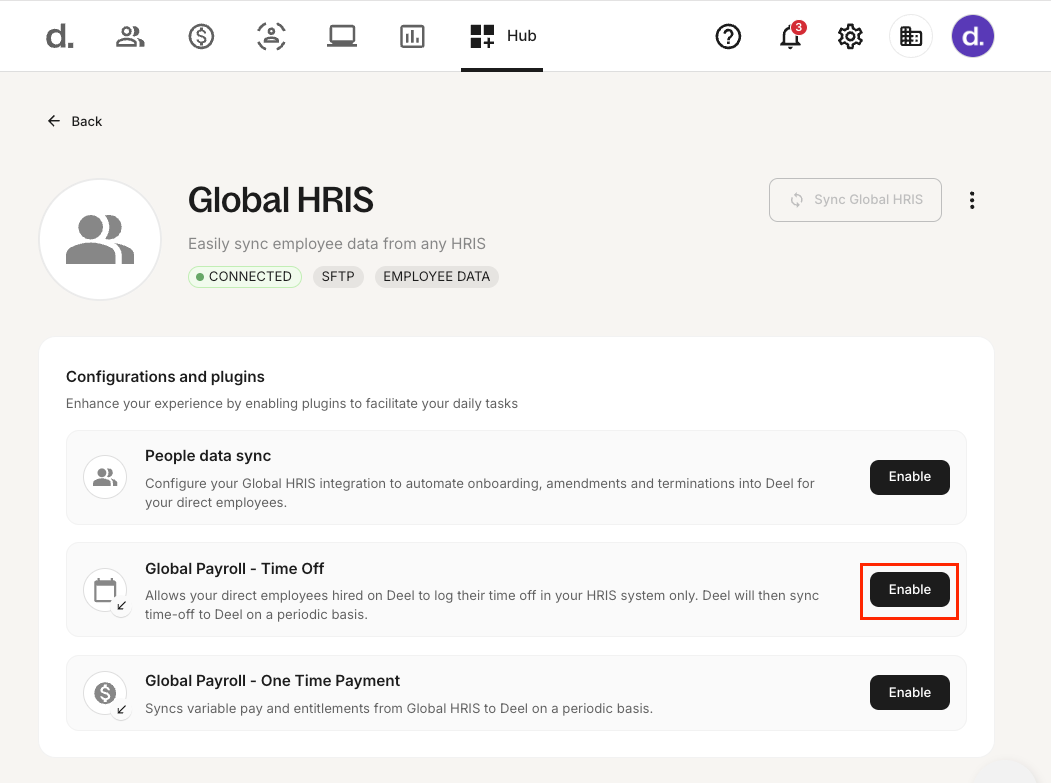Enable the People data sync plugin
Screen dimensions: 1051x783
(x=910, y=477)
